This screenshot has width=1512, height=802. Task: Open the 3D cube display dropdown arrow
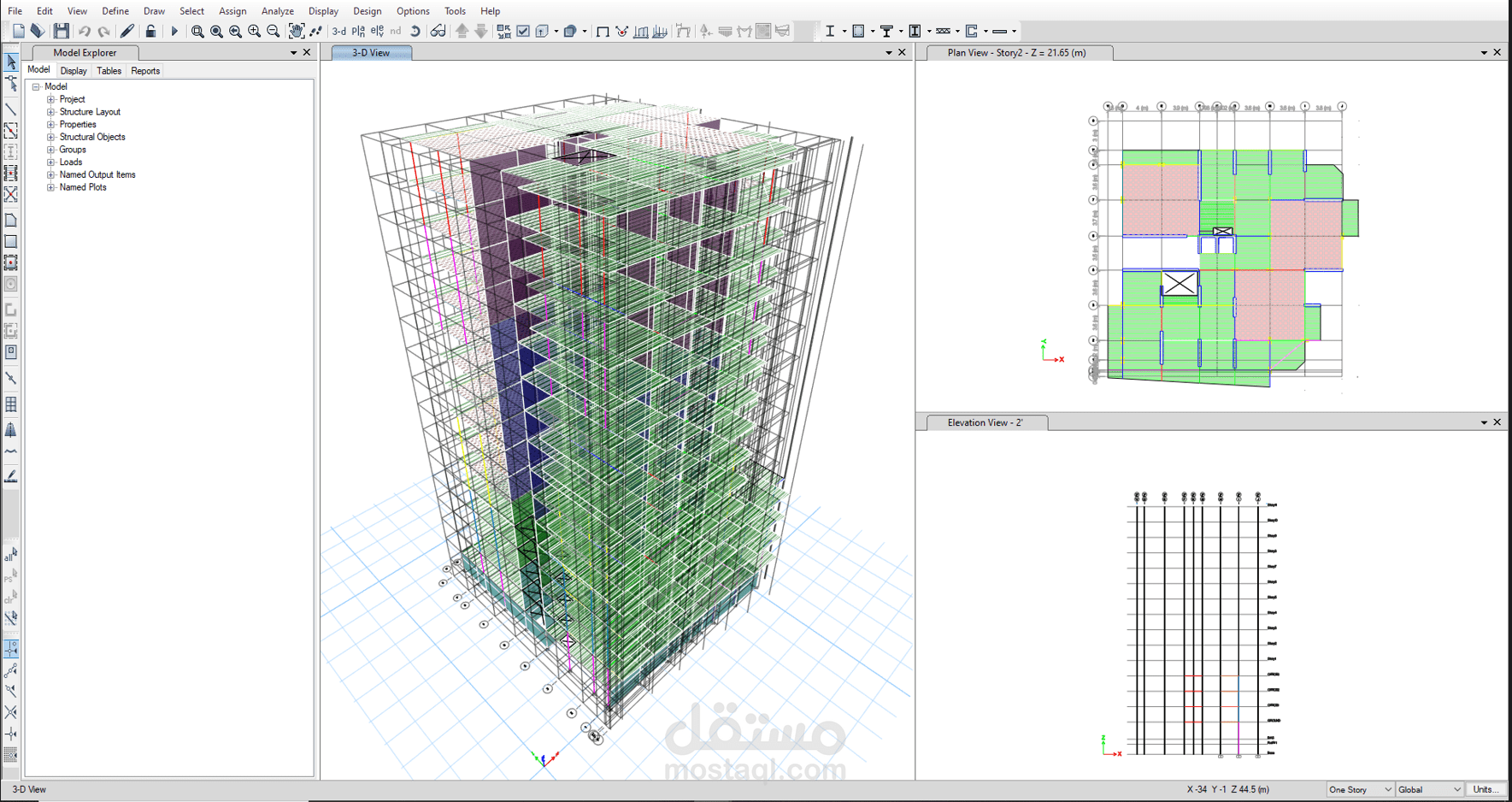tap(585, 32)
